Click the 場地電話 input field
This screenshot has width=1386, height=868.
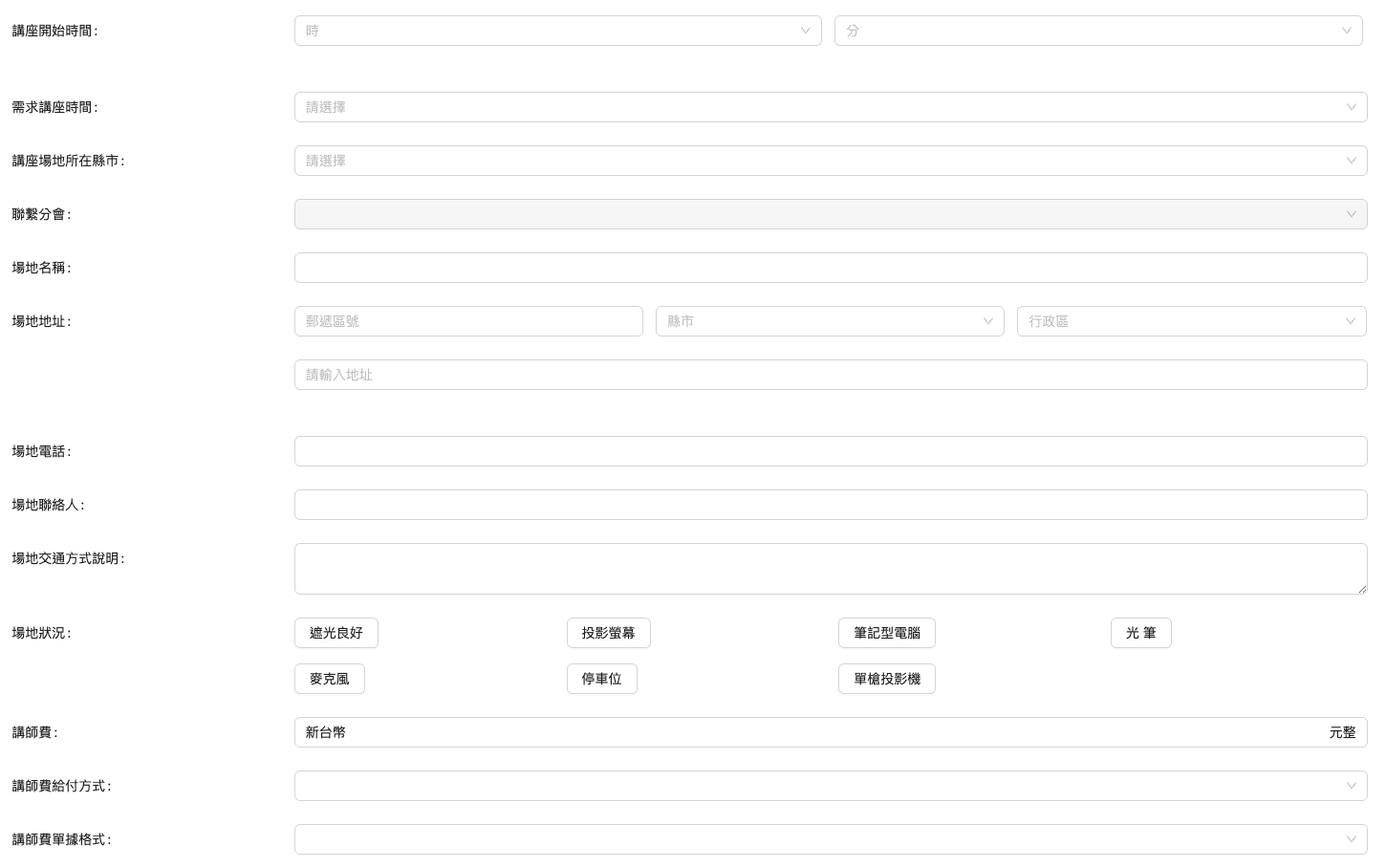point(830,451)
